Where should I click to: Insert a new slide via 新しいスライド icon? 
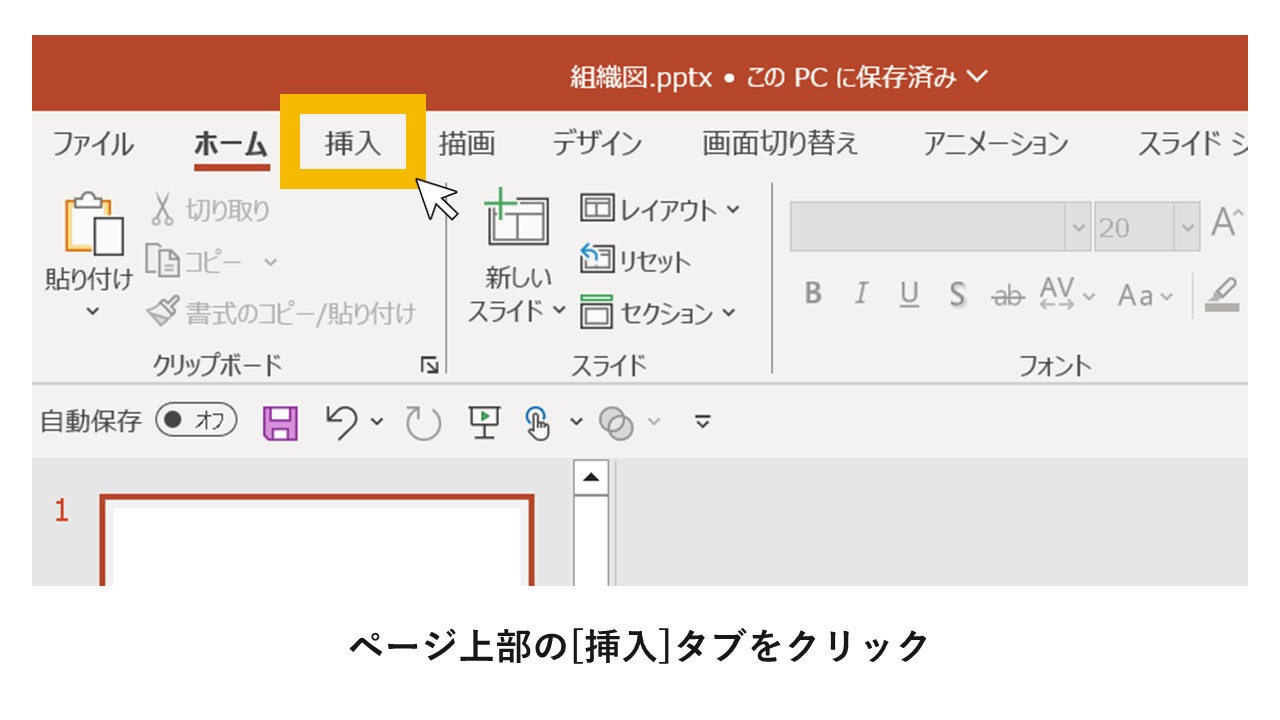point(517,220)
